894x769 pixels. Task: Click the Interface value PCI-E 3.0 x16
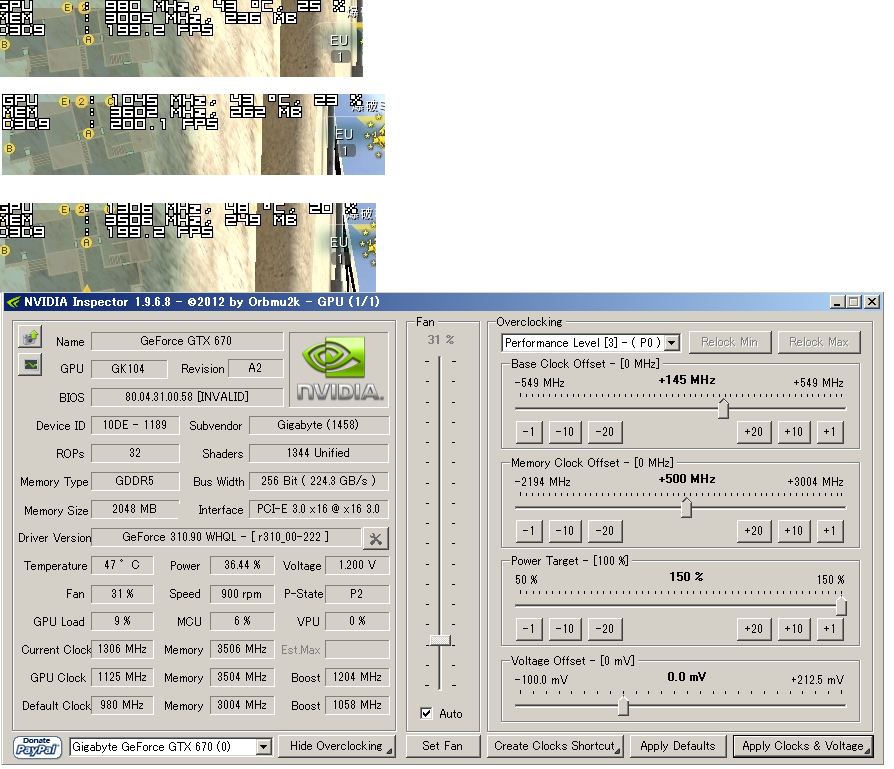(318, 509)
